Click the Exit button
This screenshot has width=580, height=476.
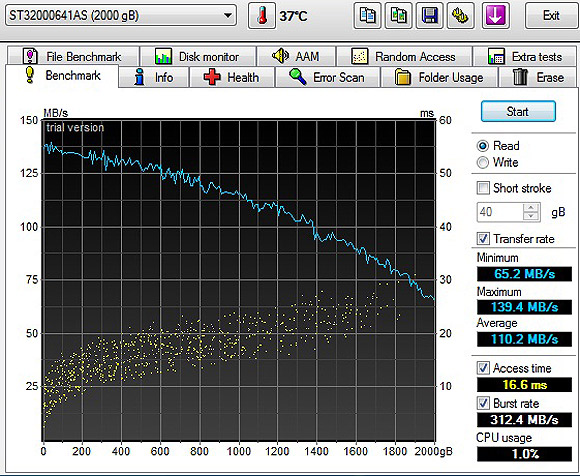click(551, 16)
